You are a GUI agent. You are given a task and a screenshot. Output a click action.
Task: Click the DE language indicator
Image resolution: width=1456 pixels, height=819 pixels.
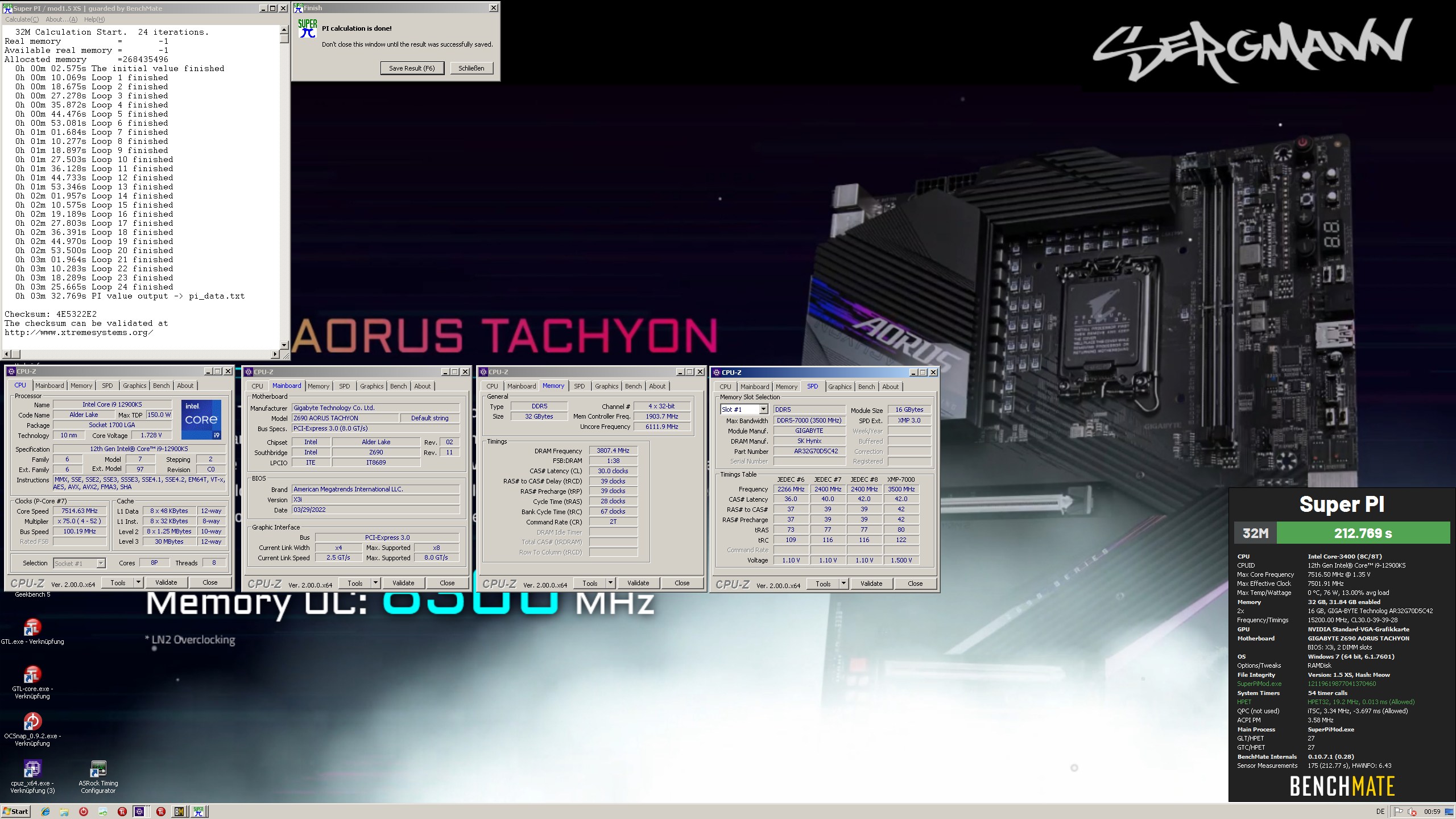tap(1380, 812)
